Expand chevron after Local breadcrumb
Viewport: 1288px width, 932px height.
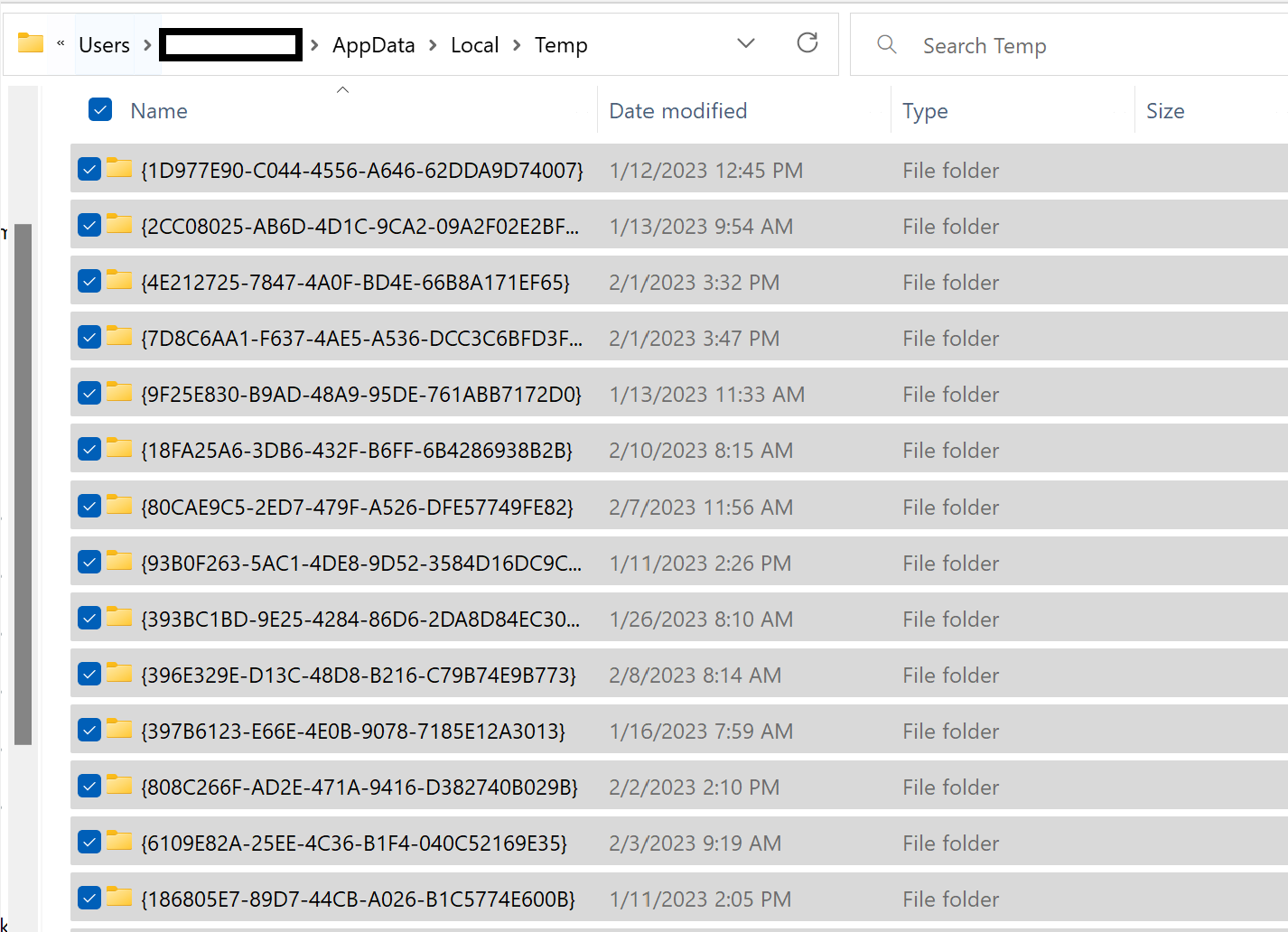518,44
